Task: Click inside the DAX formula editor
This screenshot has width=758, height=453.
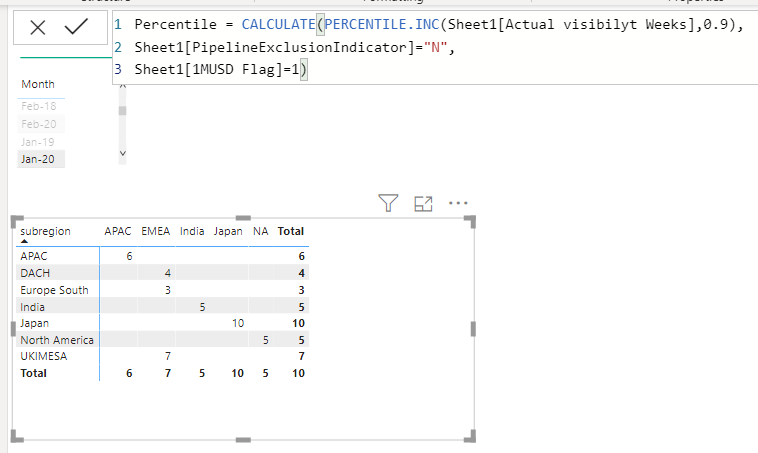Action: [x=435, y=47]
